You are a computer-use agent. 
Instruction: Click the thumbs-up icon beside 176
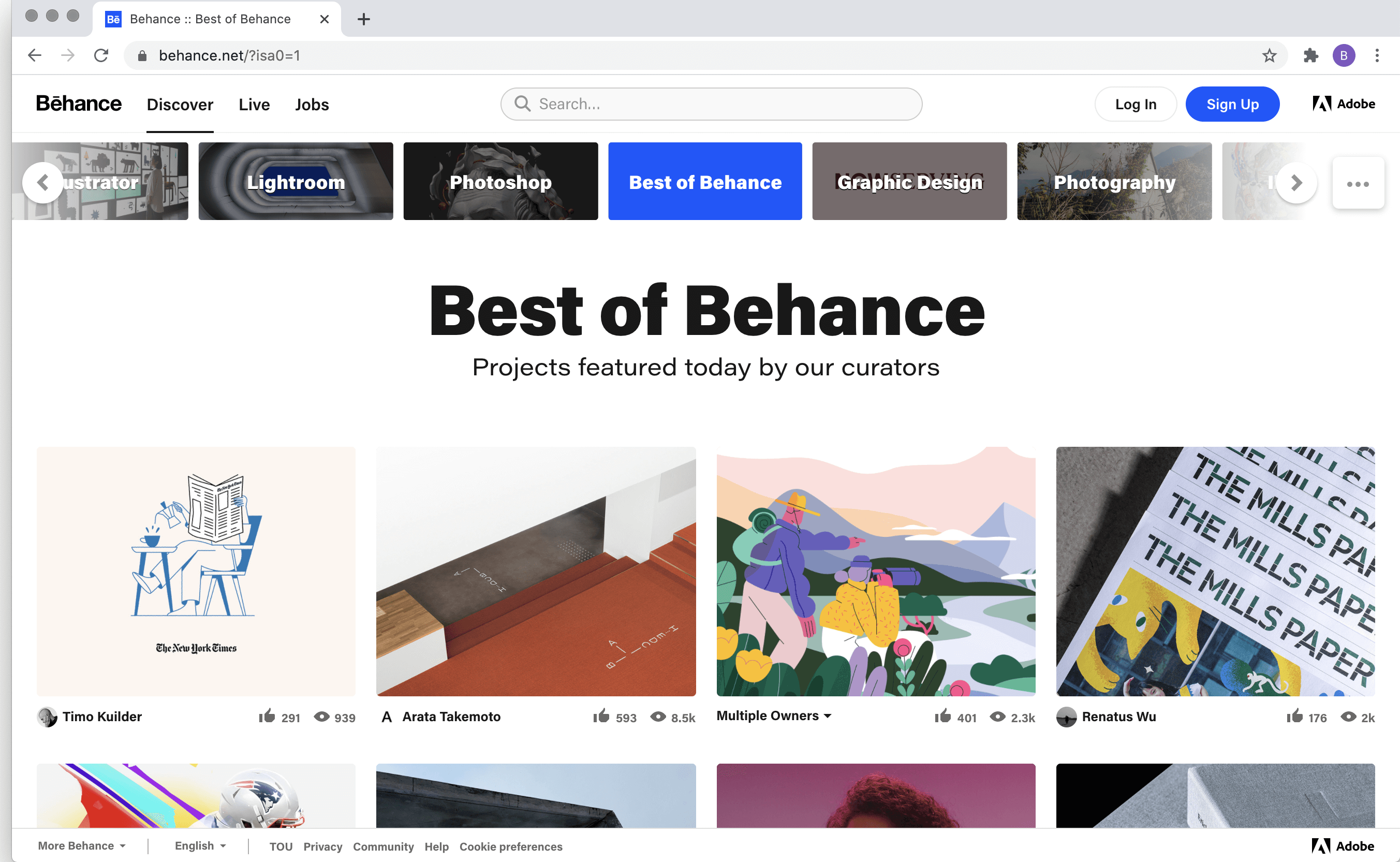point(1294,716)
